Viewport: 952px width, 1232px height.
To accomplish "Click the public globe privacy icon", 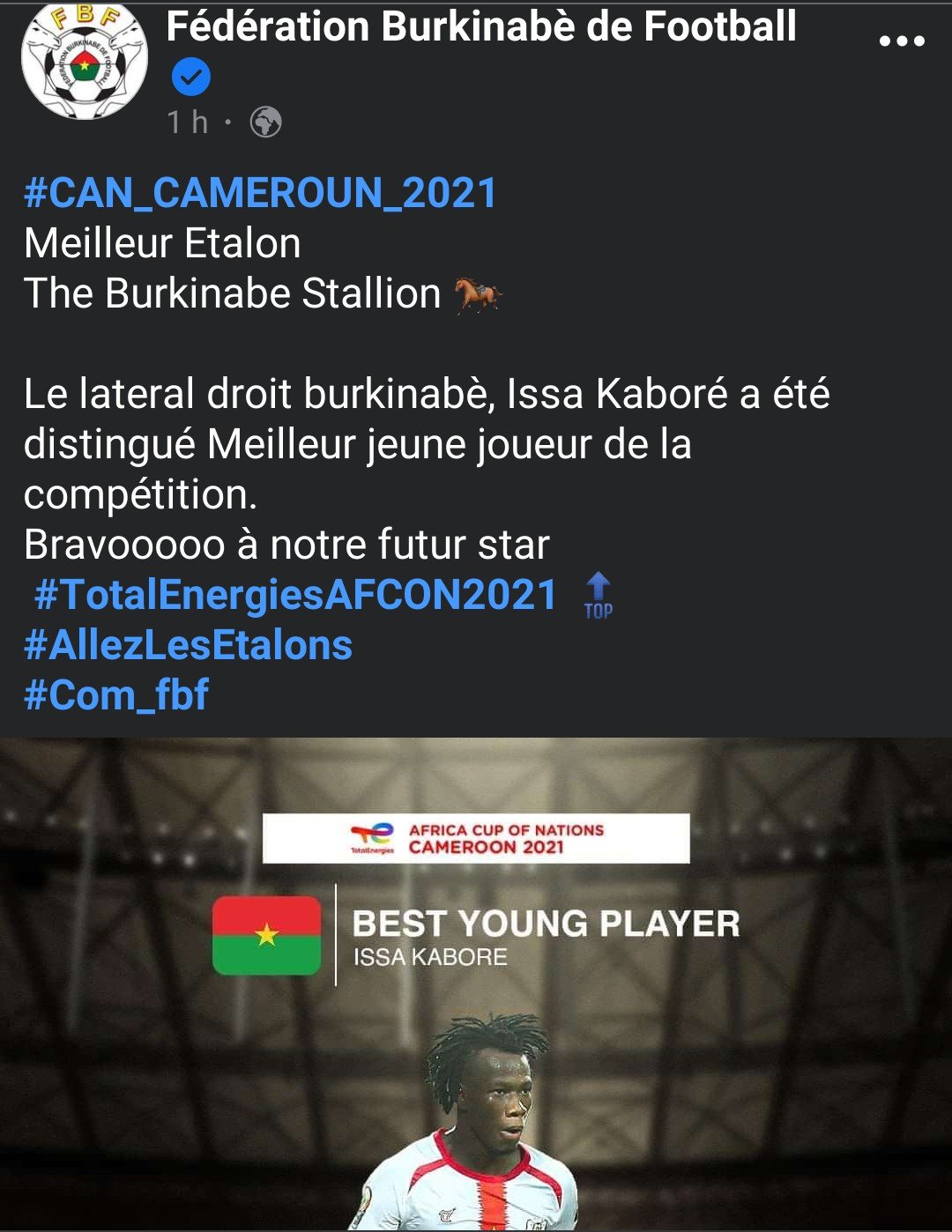I will pyautogui.click(x=265, y=122).
